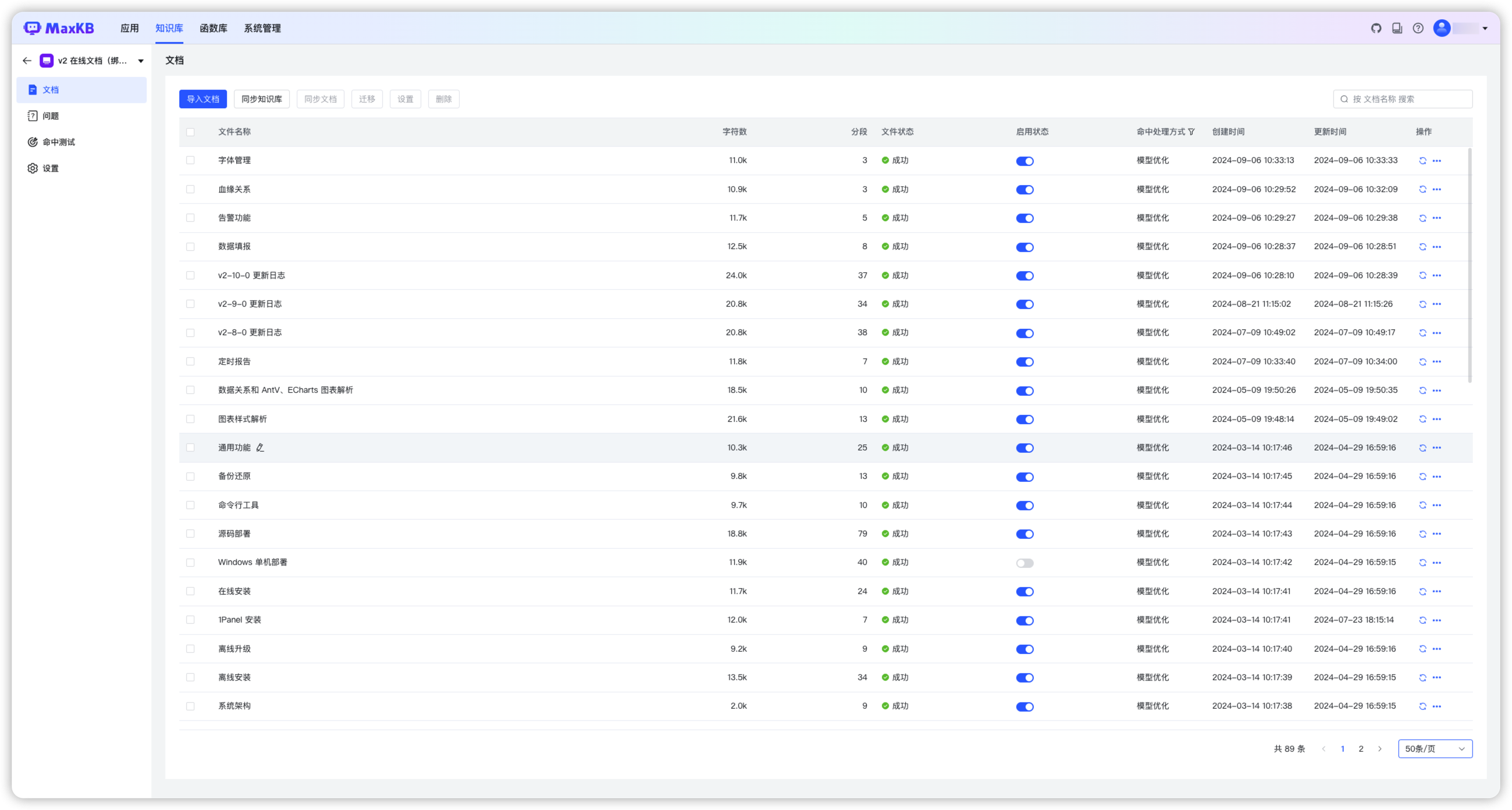Go to page 2 of documents
Screen dimensions: 1512x810
pos(1361,749)
